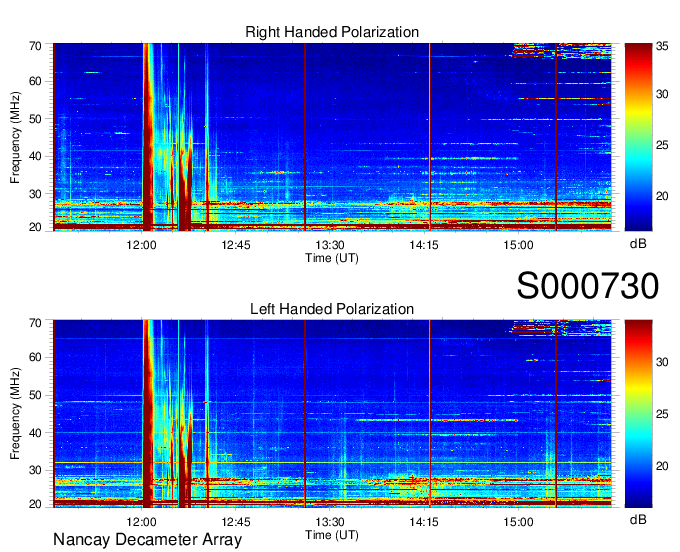Click the Left Handed plot's color scale bar
Screen dimensions: 680x552
click(638, 414)
